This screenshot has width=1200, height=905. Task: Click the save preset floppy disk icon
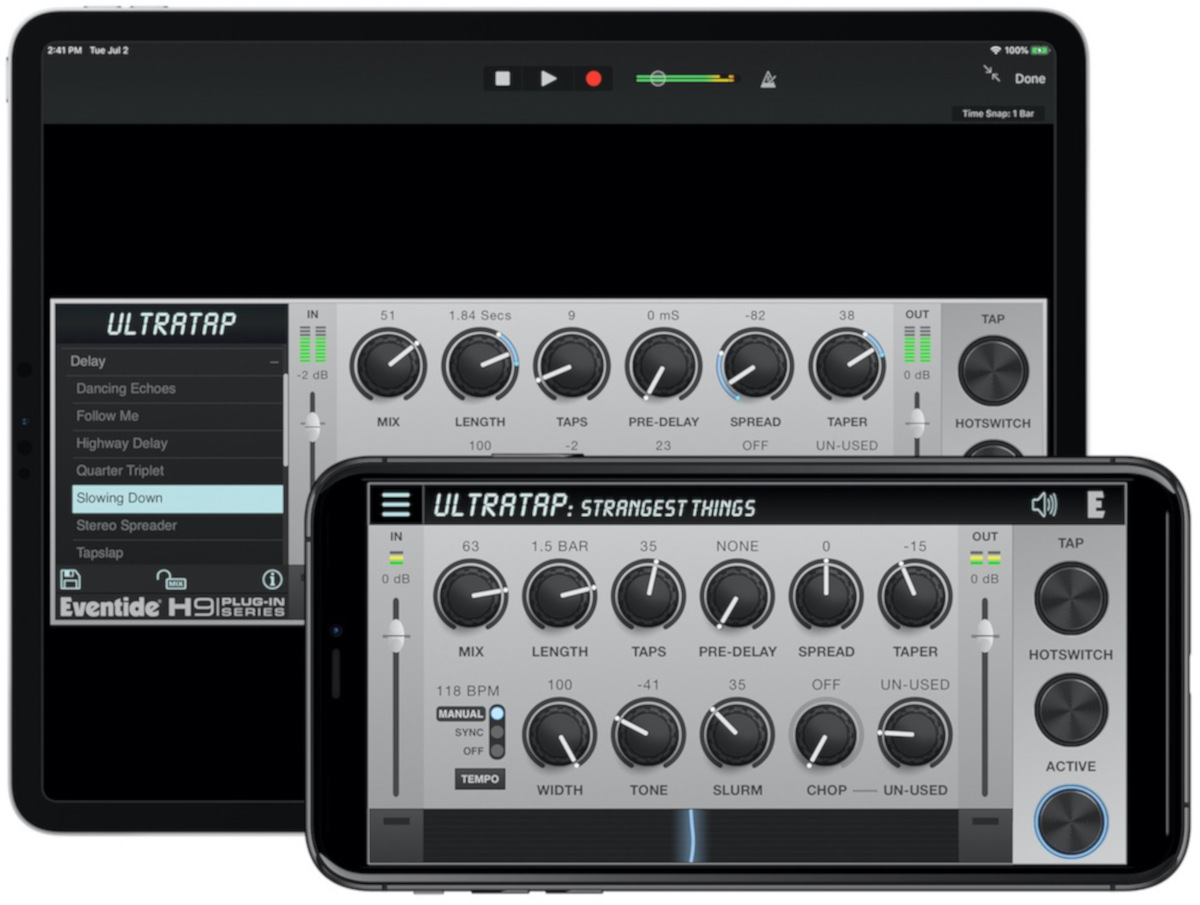pyautogui.click(x=70, y=579)
